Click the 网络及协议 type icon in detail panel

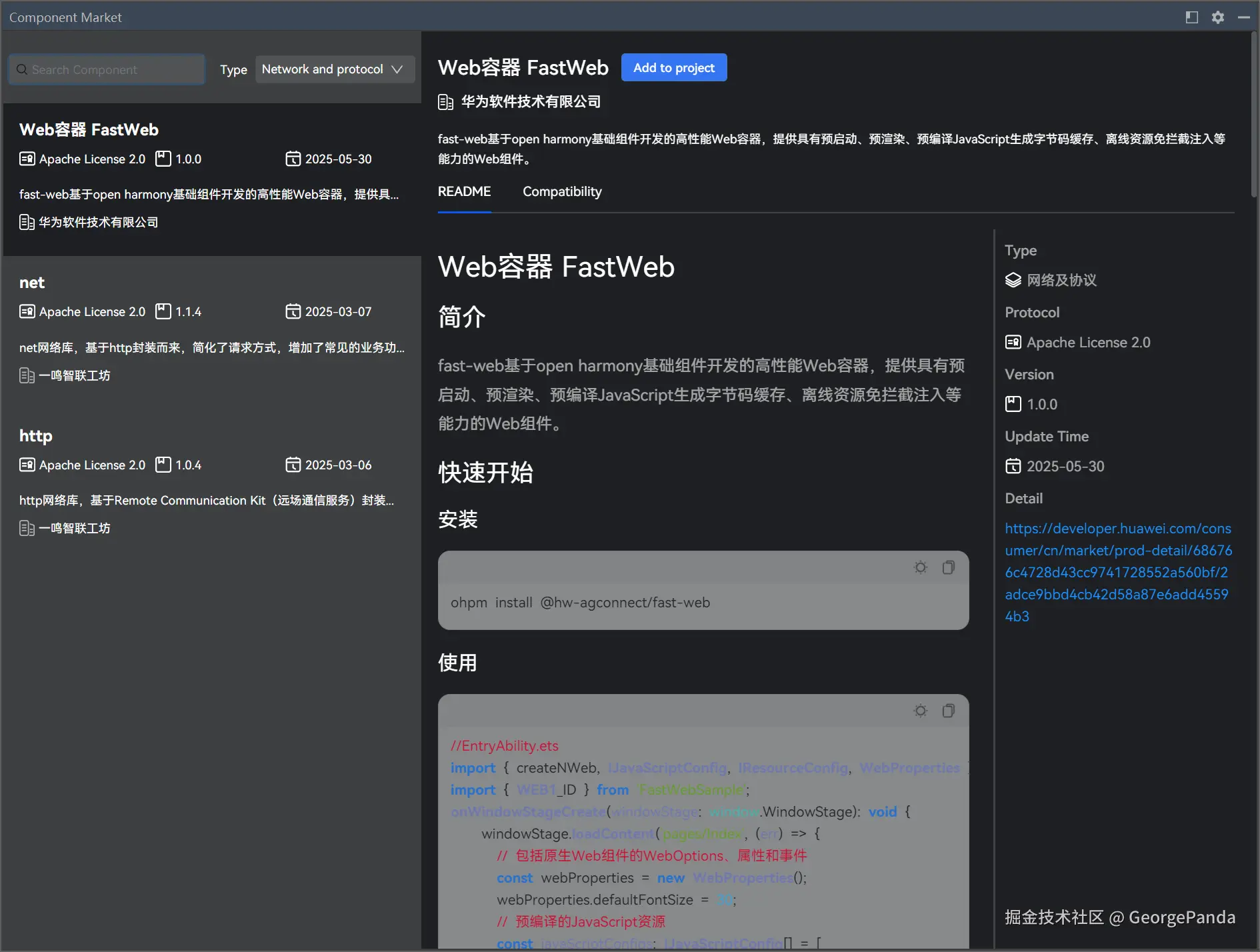[1013, 280]
